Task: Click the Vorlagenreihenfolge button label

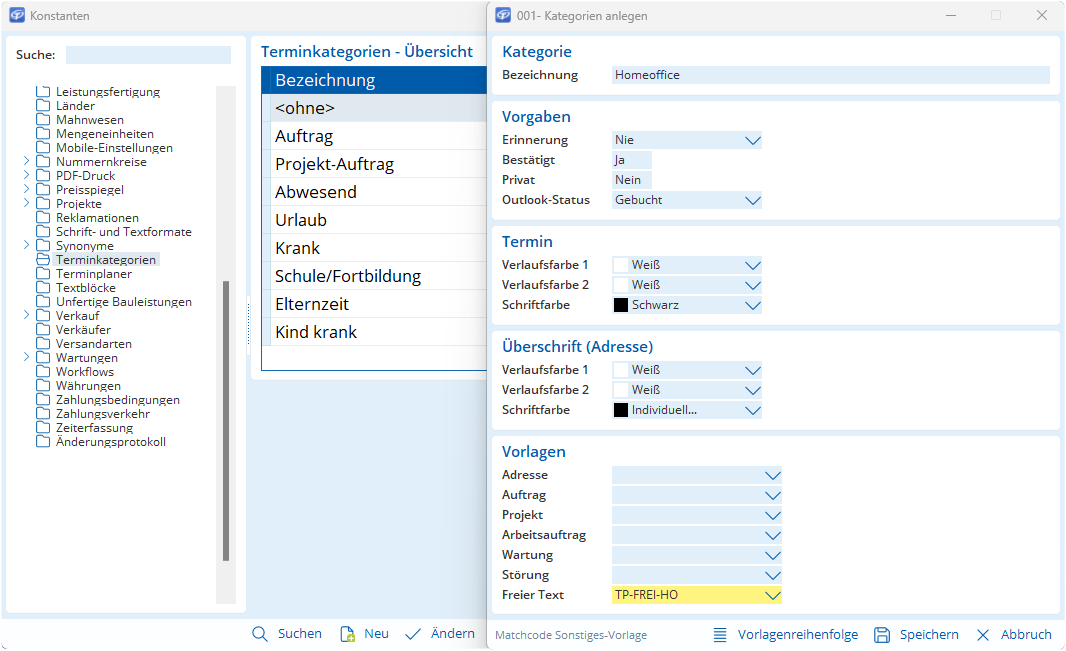Action: (798, 635)
